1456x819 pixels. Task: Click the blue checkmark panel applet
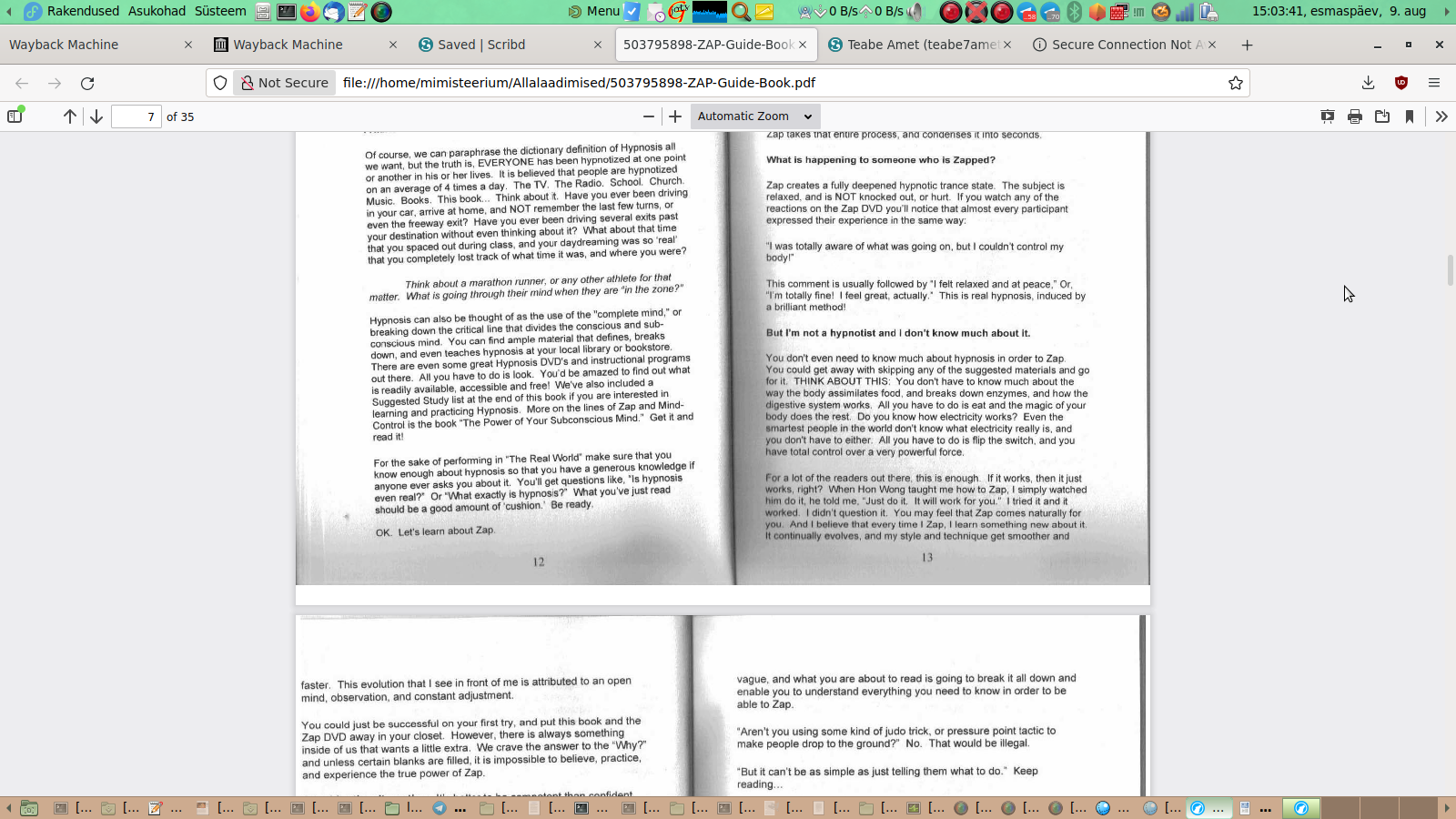click(632, 12)
